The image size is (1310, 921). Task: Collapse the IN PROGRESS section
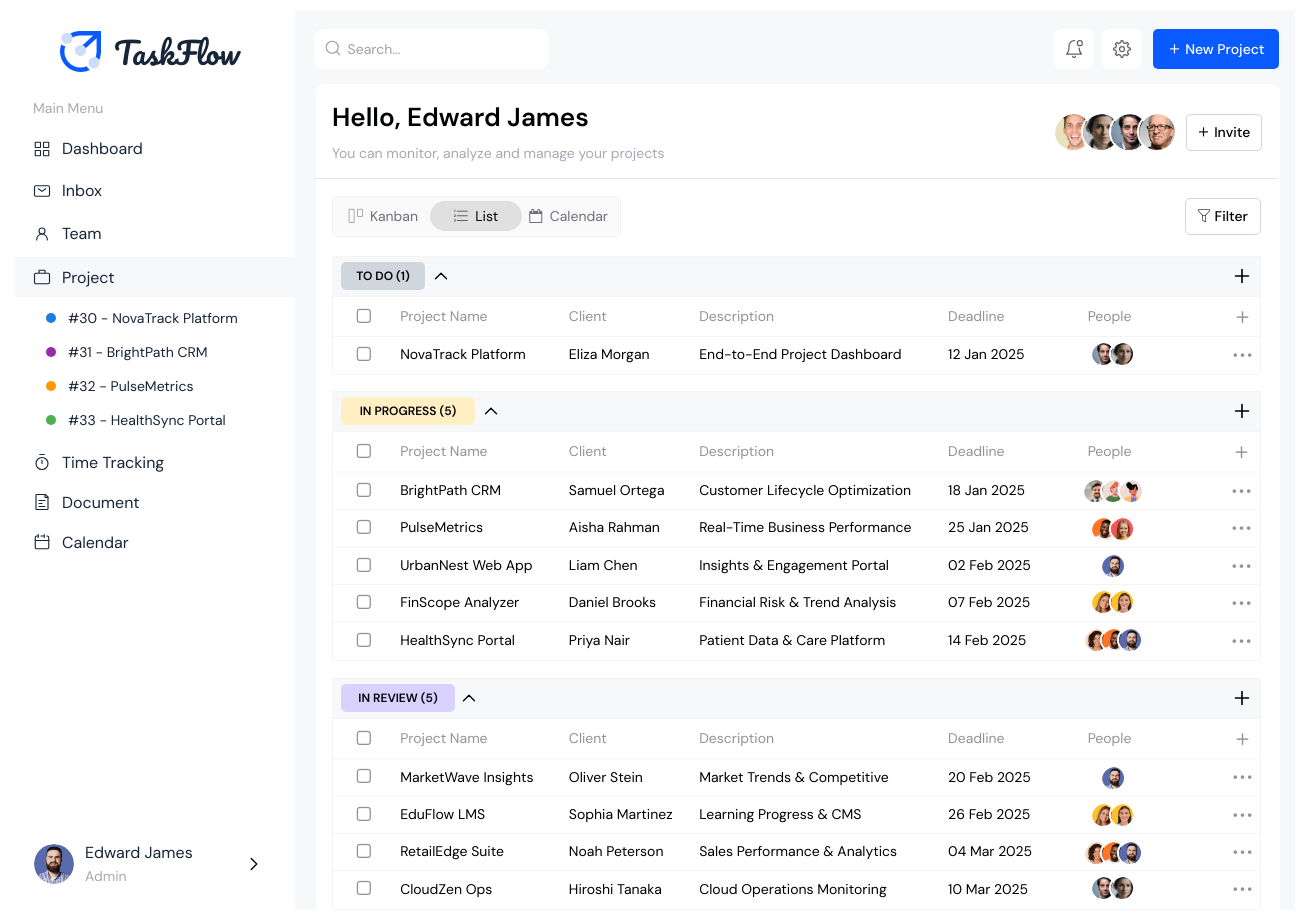pyautogui.click(x=490, y=411)
